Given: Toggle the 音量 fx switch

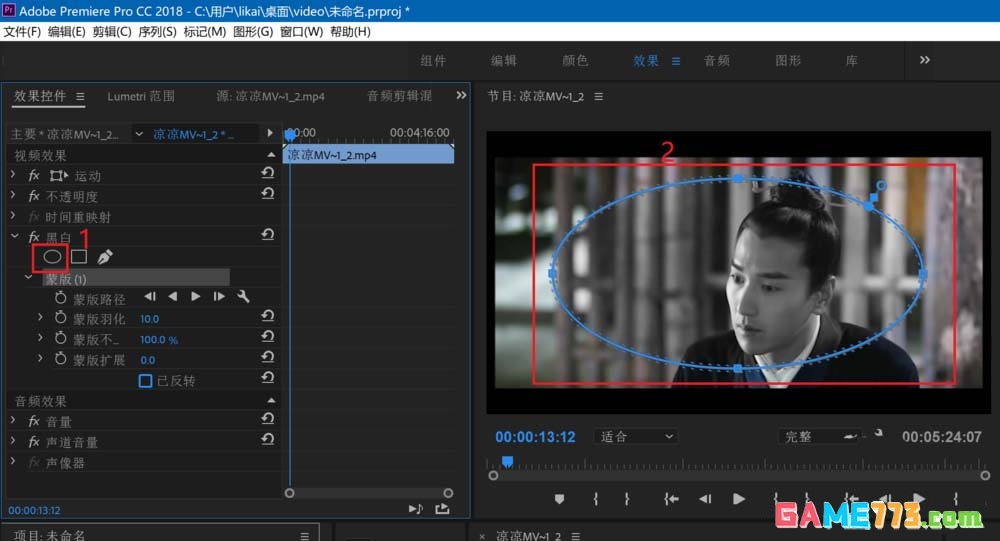Looking at the screenshot, I should click(x=34, y=421).
